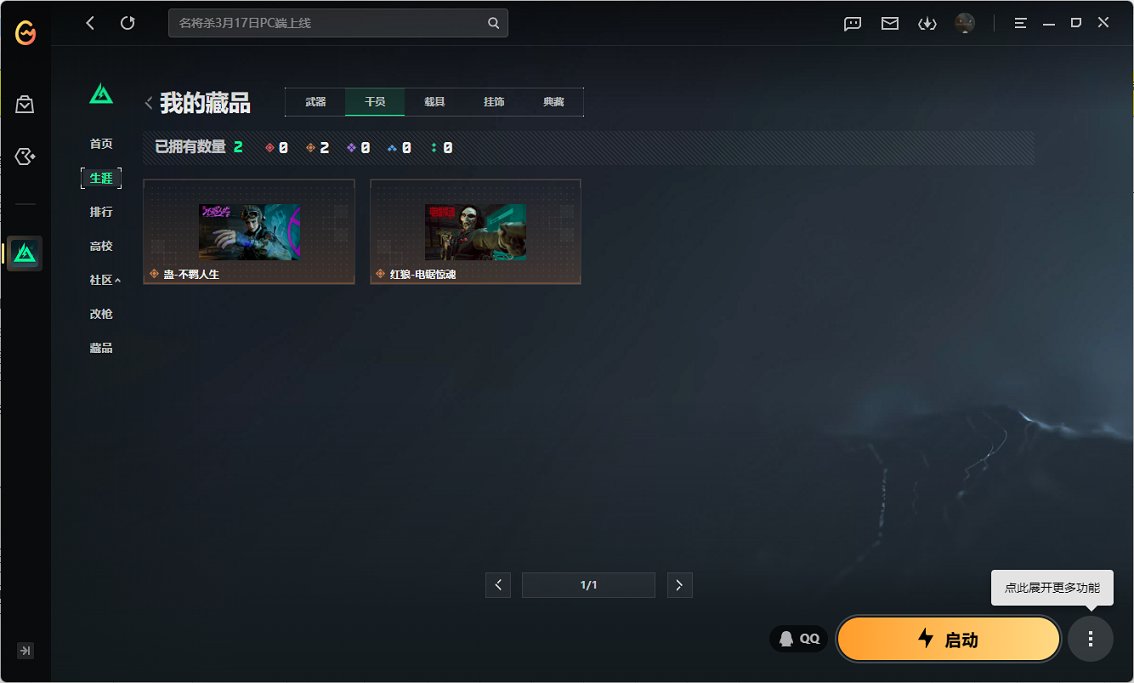The height and width of the screenshot is (683, 1134).
Task: Toggle the red rarity filter
Action: pyautogui.click(x=272, y=147)
